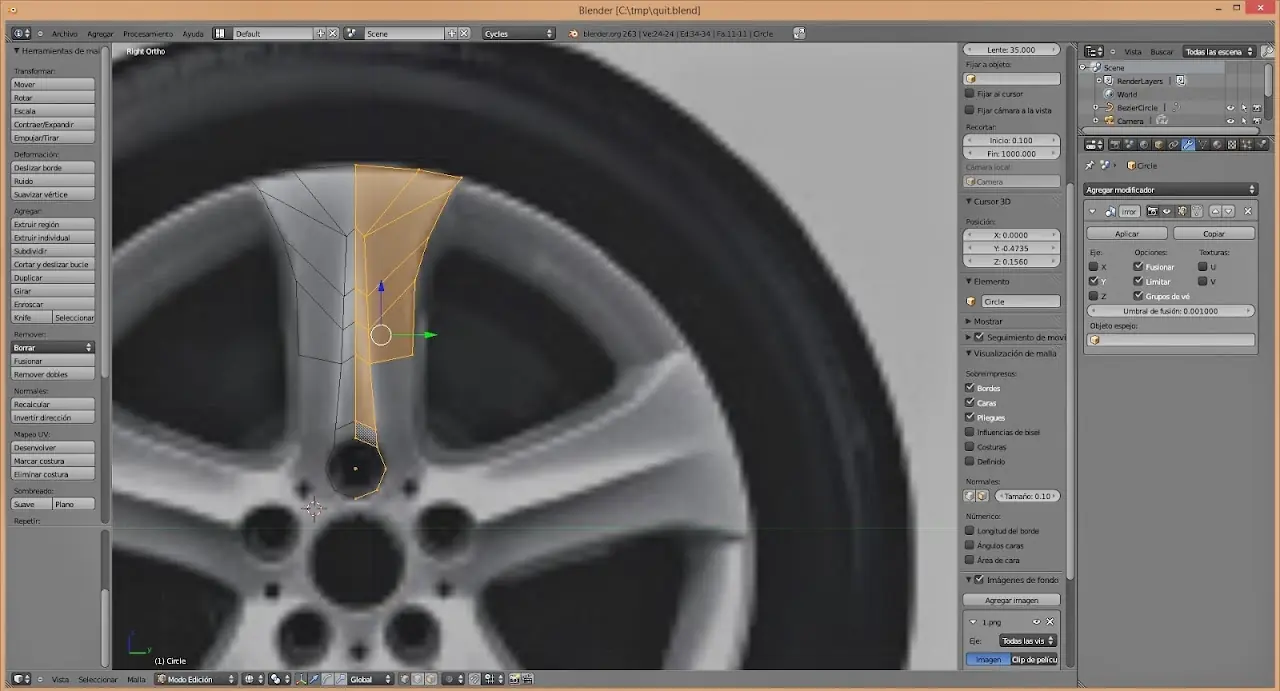This screenshot has width=1280, height=691.
Task: Open the Texture properties checker tab
Action: [1232, 144]
